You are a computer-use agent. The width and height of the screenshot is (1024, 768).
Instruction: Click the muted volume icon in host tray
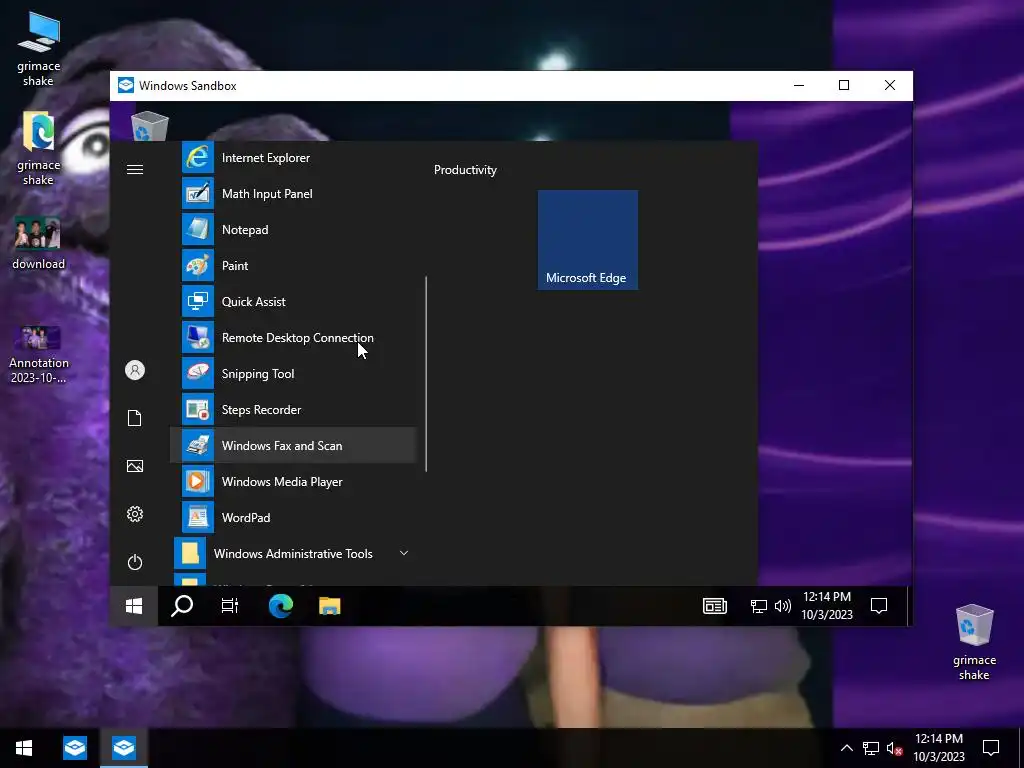[894, 748]
